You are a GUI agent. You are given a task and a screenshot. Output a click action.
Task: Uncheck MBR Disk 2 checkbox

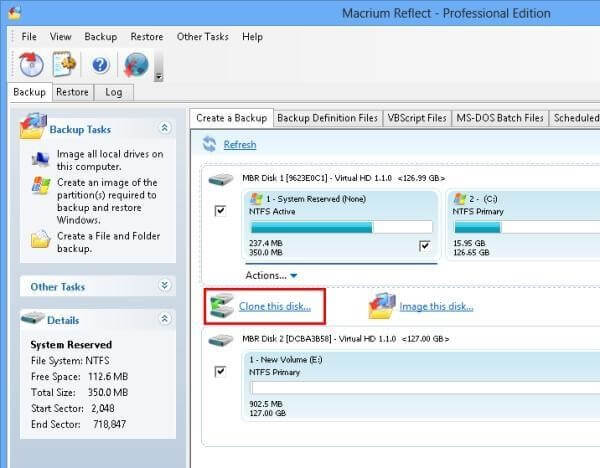click(220, 371)
